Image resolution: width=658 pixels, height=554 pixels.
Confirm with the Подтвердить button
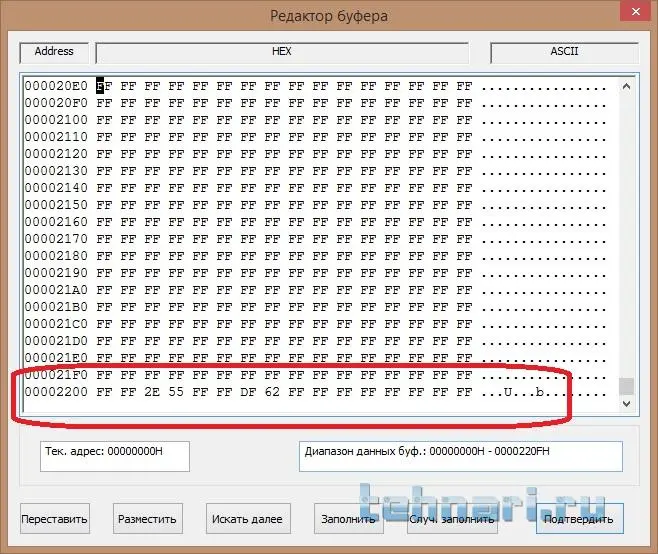coord(580,519)
